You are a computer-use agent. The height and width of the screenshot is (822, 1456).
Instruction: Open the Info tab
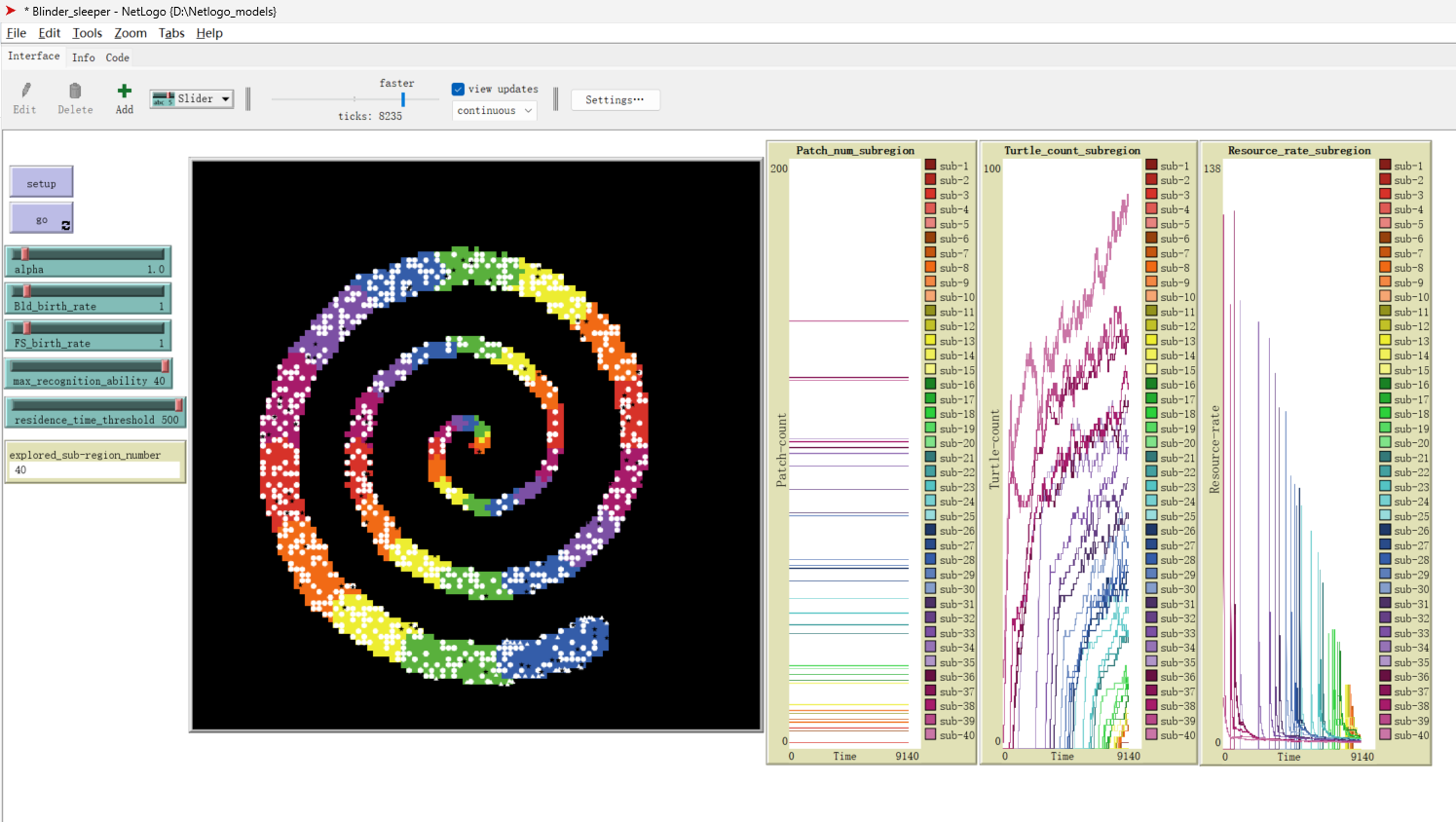coord(84,57)
